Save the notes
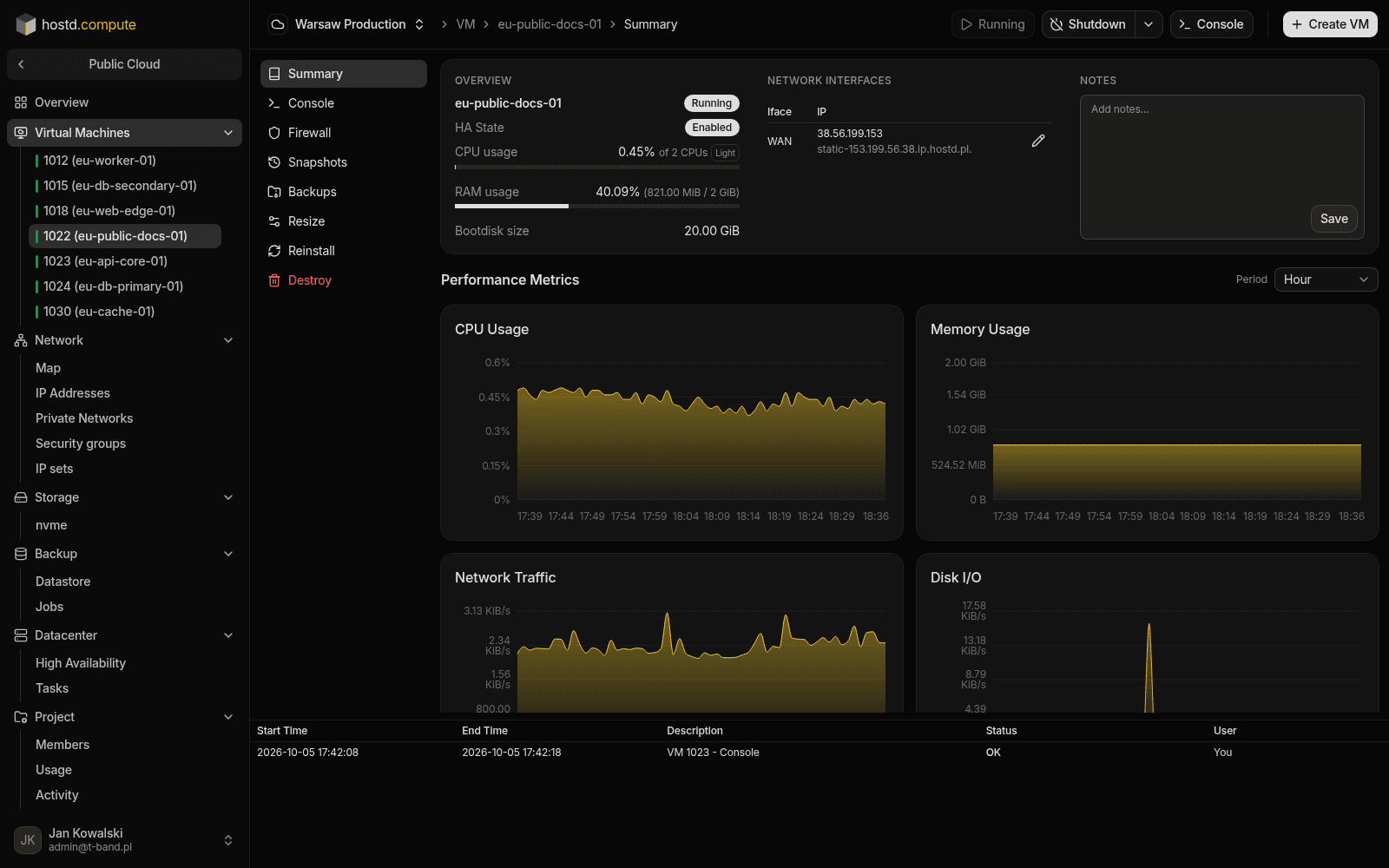Screen dimensions: 1389x868 (x=1333, y=219)
